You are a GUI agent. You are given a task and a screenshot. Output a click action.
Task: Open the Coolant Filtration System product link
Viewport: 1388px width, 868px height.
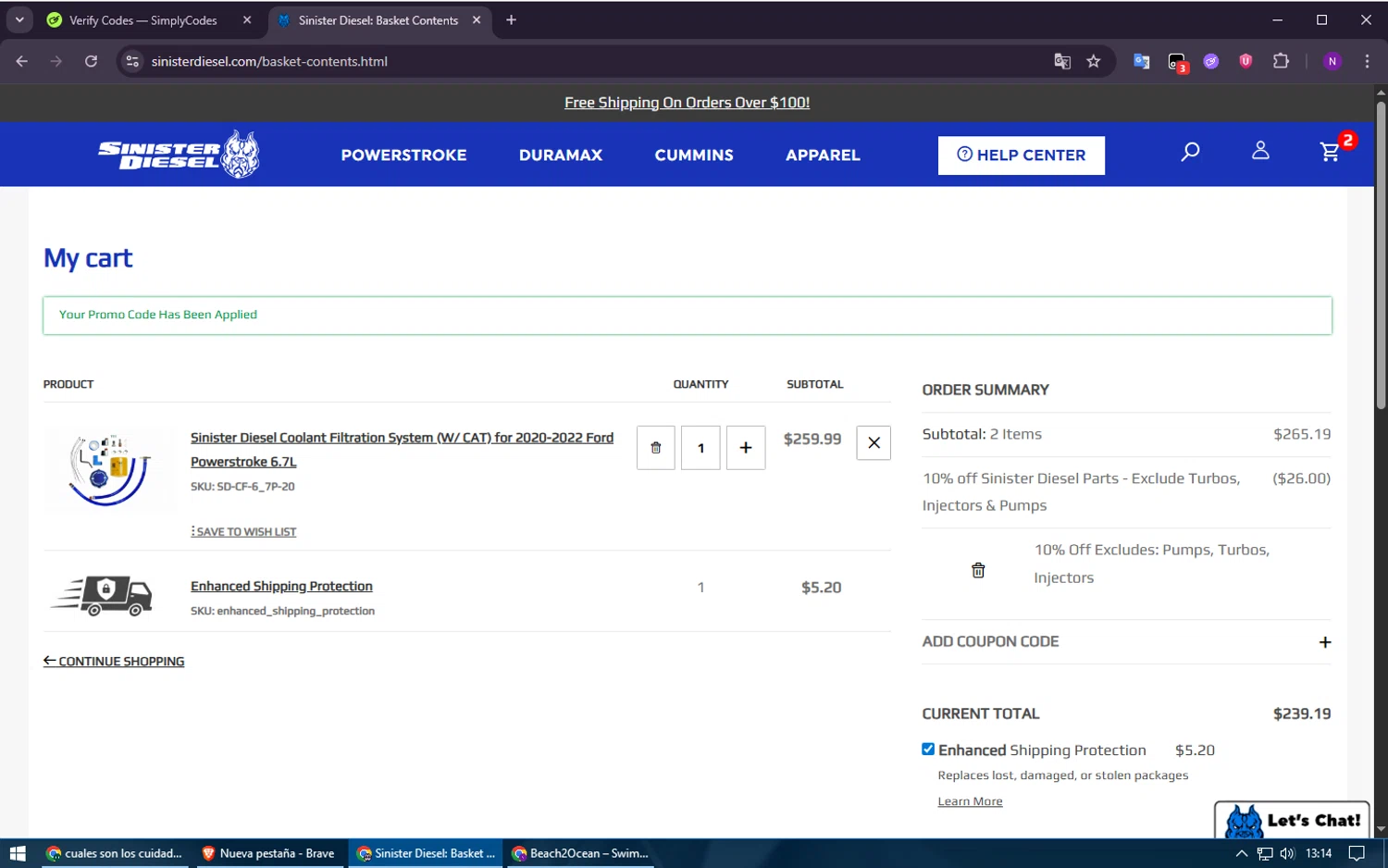(402, 450)
